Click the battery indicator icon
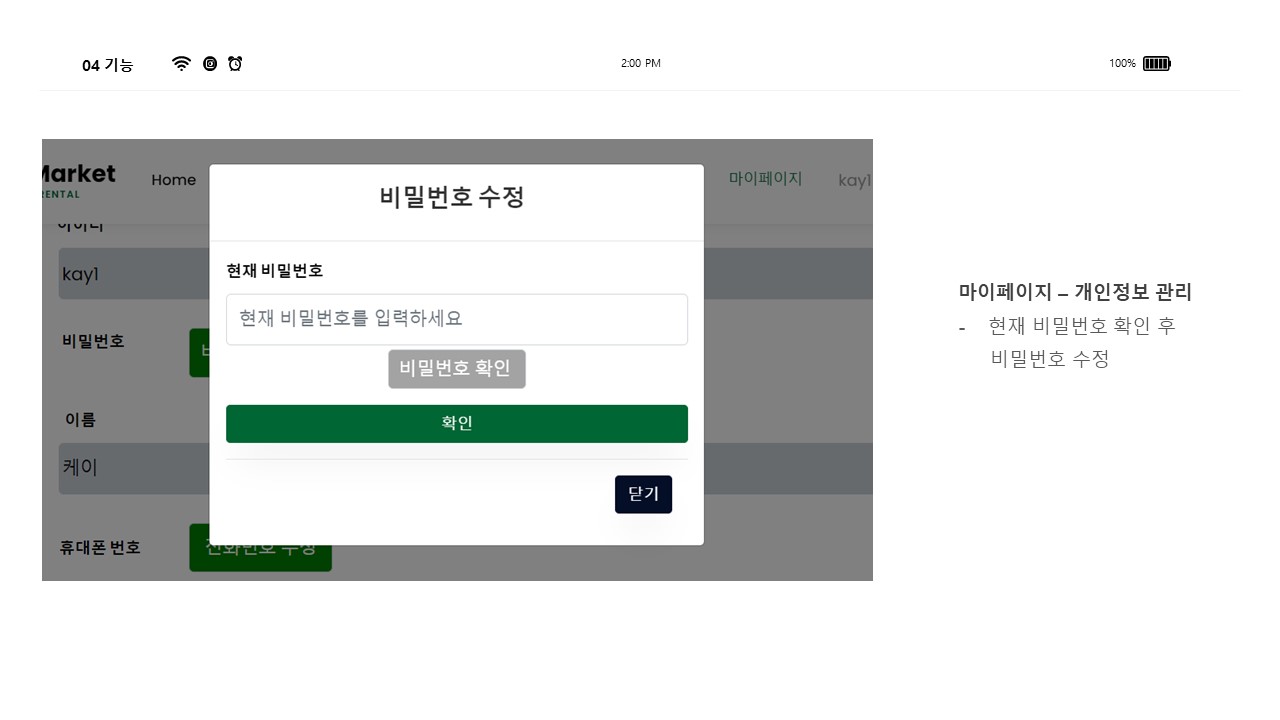1280x720 pixels. point(1157,63)
